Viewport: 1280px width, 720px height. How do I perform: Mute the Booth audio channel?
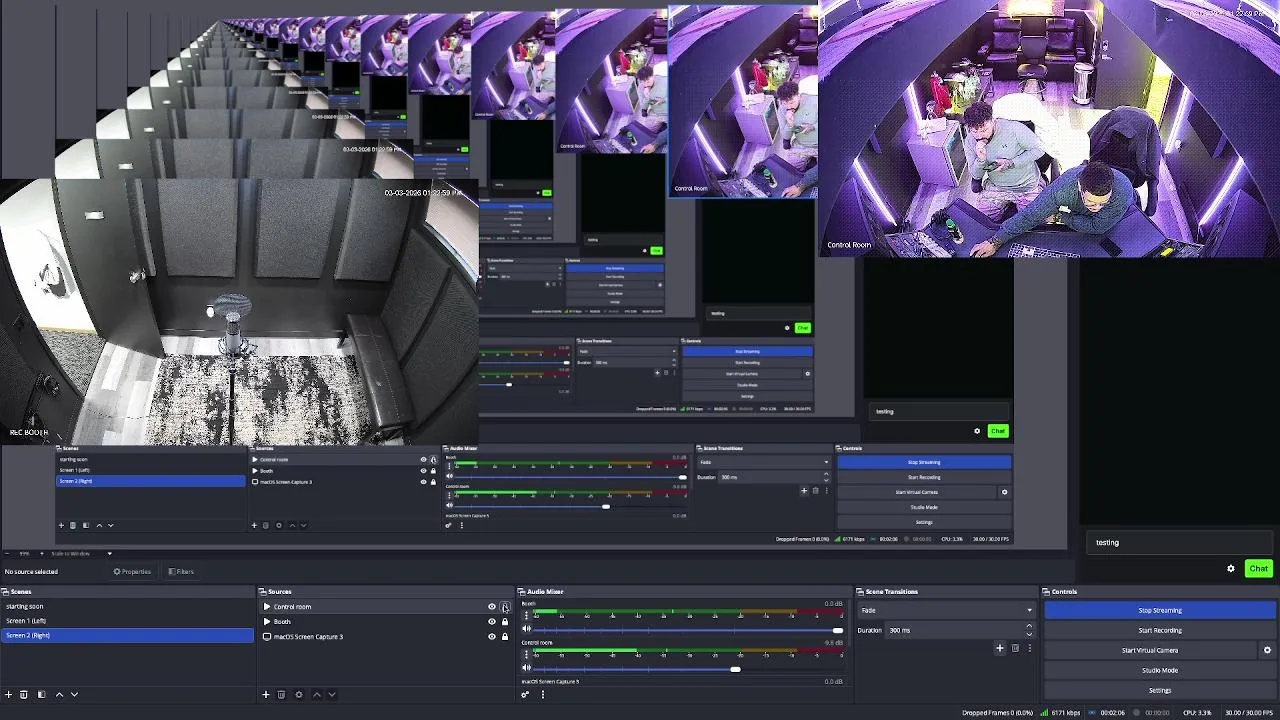coord(527,629)
